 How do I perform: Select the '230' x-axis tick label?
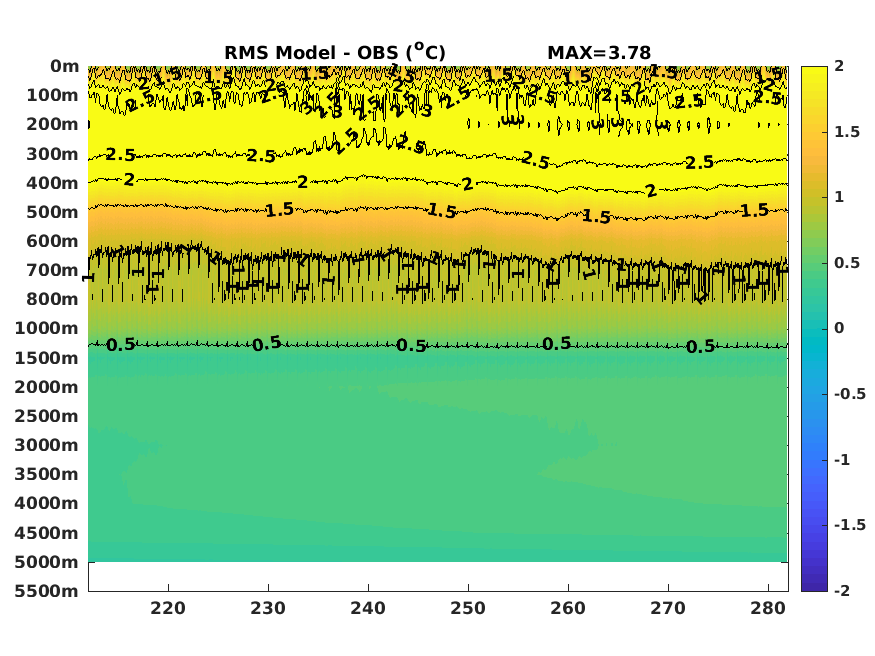pyautogui.click(x=268, y=608)
